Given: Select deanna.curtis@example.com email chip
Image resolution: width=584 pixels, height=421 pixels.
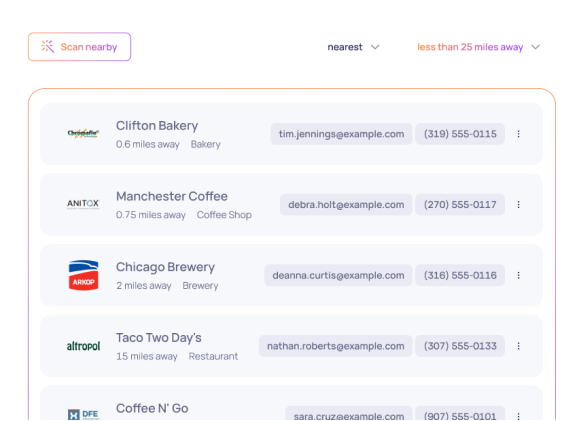Looking at the screenshot, I should pyautogui.click(x=338, y=275).
